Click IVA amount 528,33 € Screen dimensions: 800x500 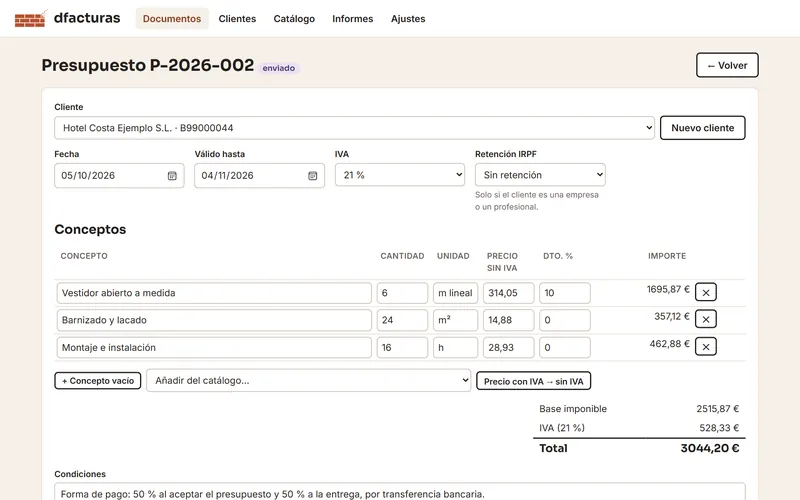pyautogui.click(x=719, y=428)
